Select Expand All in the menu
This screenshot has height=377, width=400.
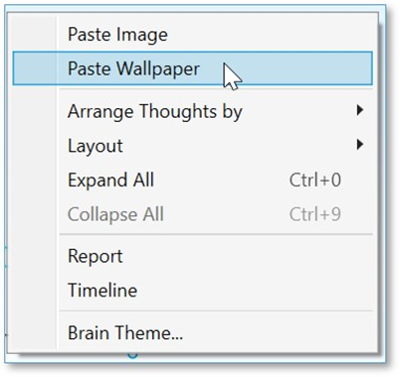pos(192,180)
